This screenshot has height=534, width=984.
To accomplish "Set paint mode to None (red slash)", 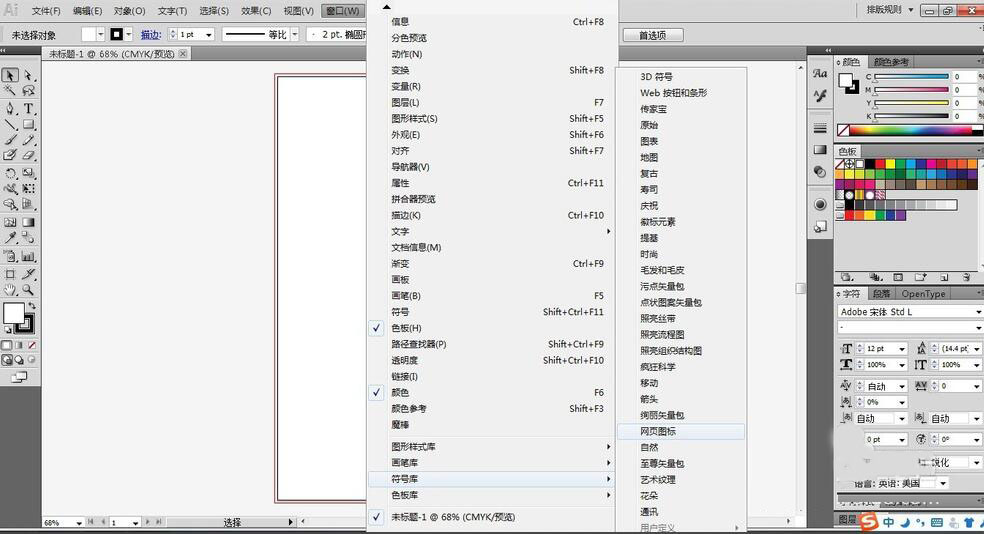I will click(x=31, y=345).
